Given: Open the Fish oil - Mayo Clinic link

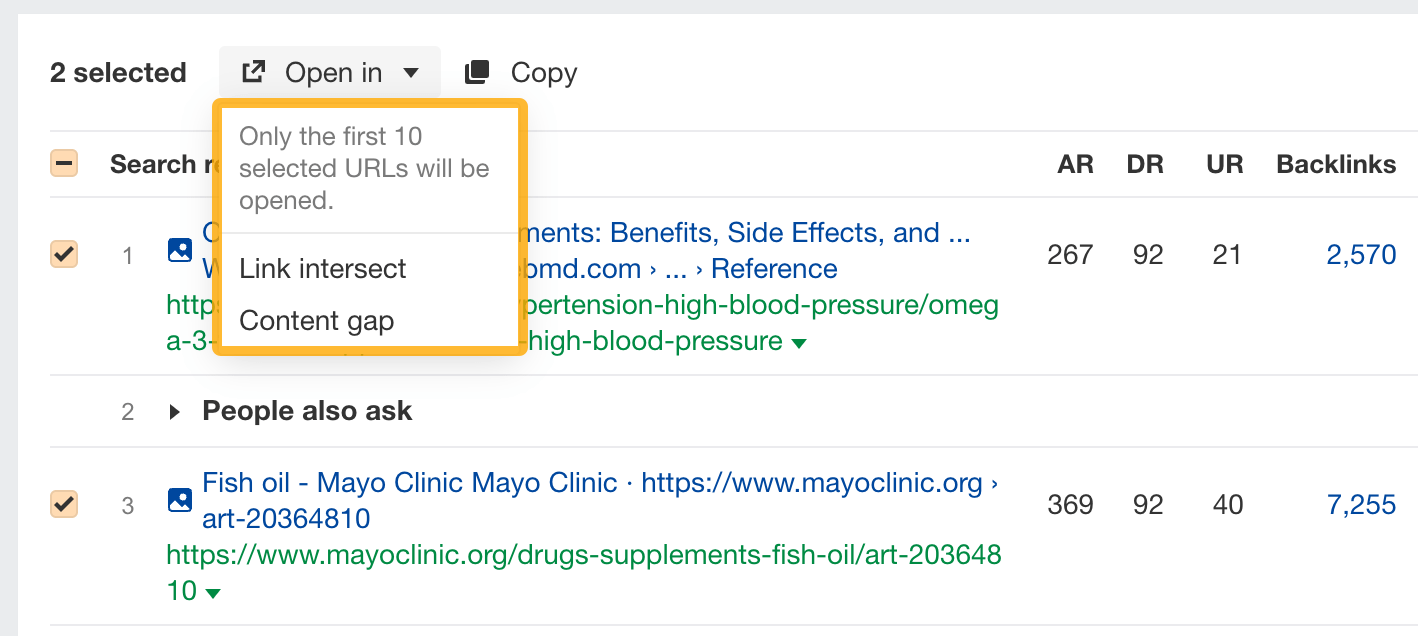Looking at the screenshot, I should [410, 483].
